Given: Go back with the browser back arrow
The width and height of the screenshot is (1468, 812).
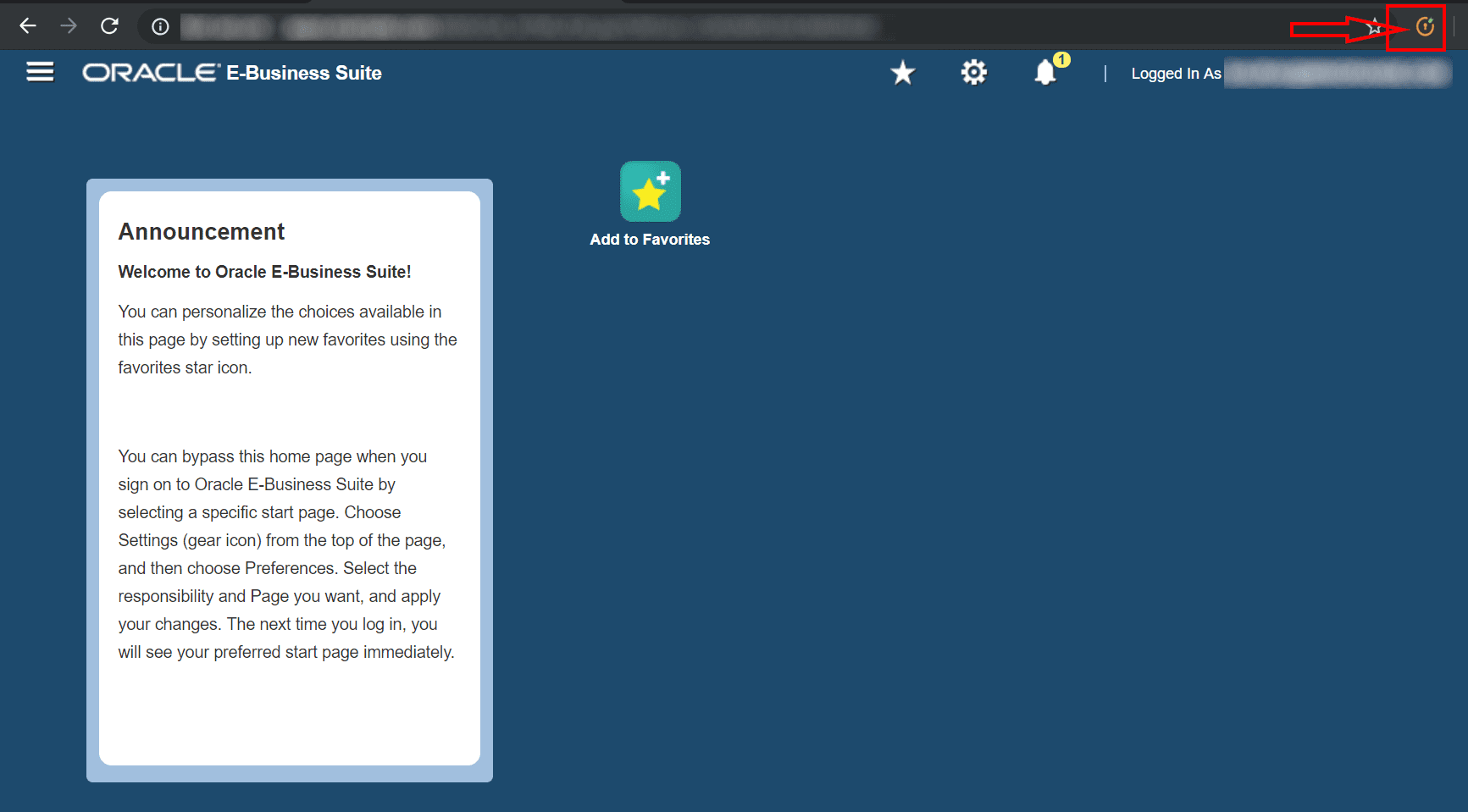Looking at the screenshot, I should 28,26.
